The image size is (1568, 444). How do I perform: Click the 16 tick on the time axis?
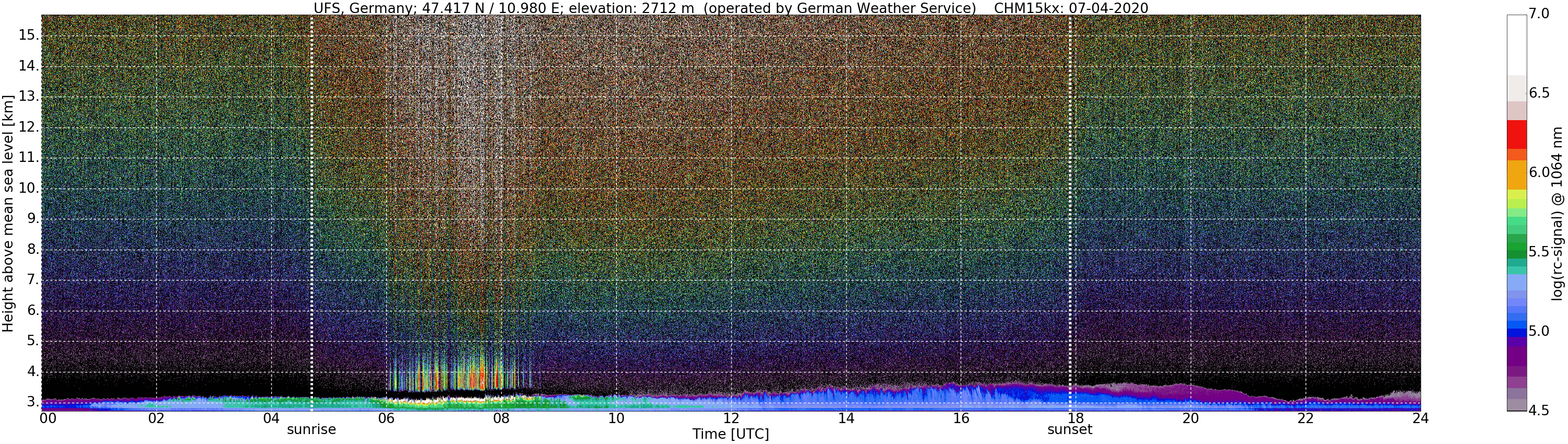pos(961,418)
